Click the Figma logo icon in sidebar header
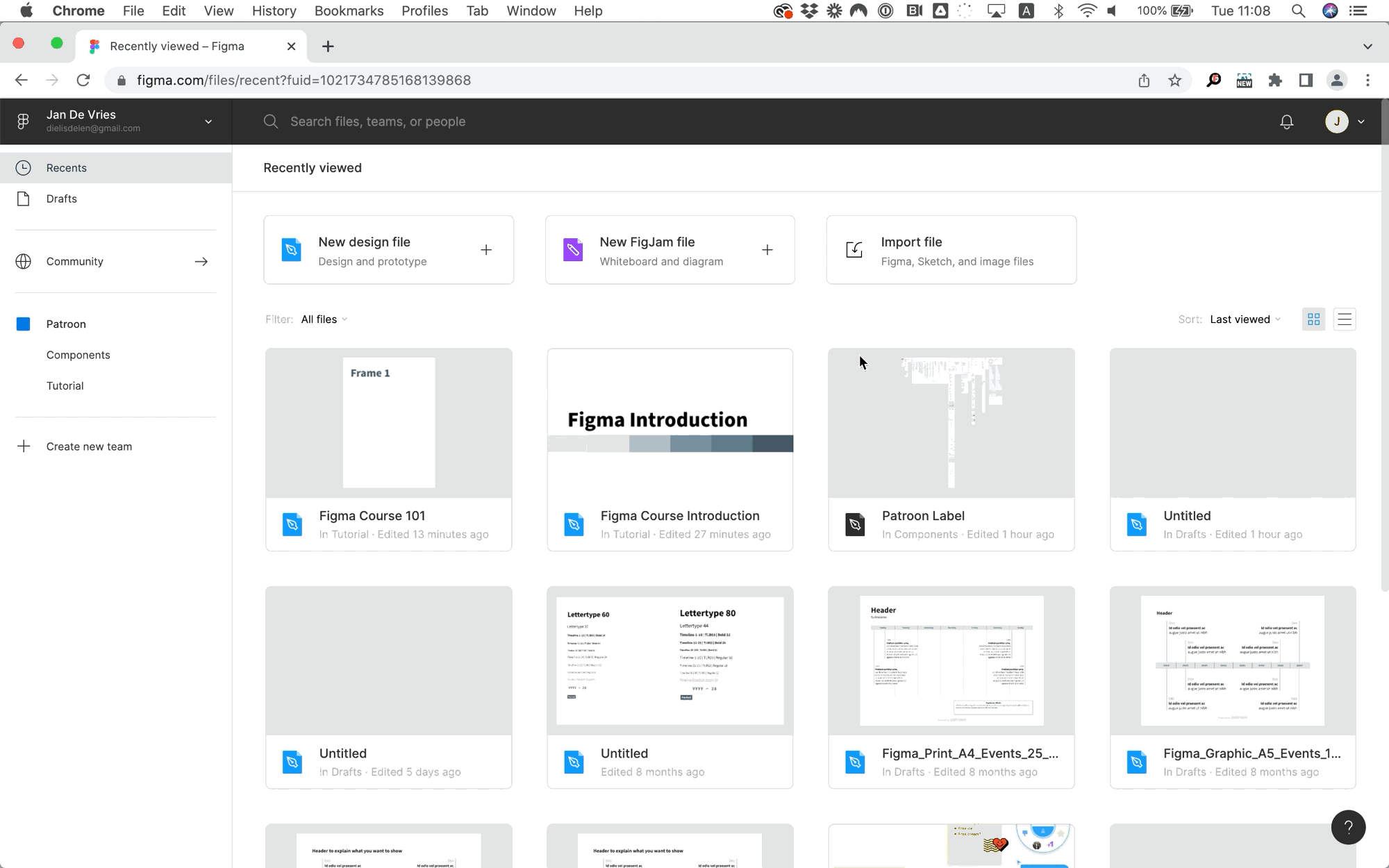This screenshot has height=868, width=1389. 23,122
